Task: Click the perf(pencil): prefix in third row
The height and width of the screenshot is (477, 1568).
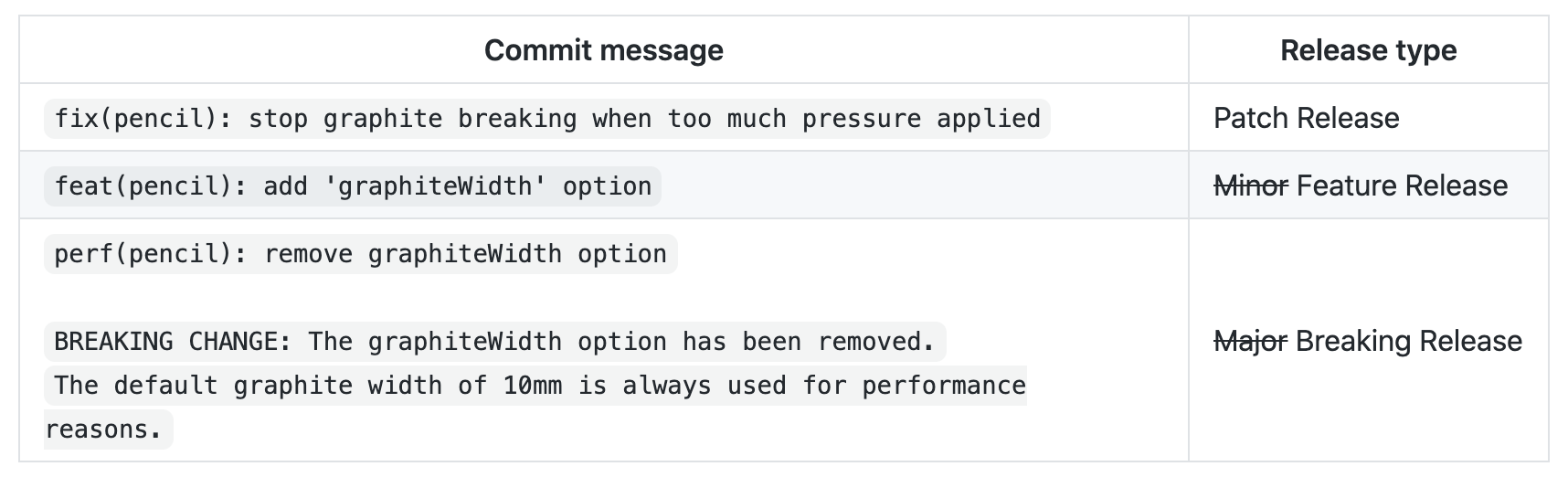Action: (151, 254)
